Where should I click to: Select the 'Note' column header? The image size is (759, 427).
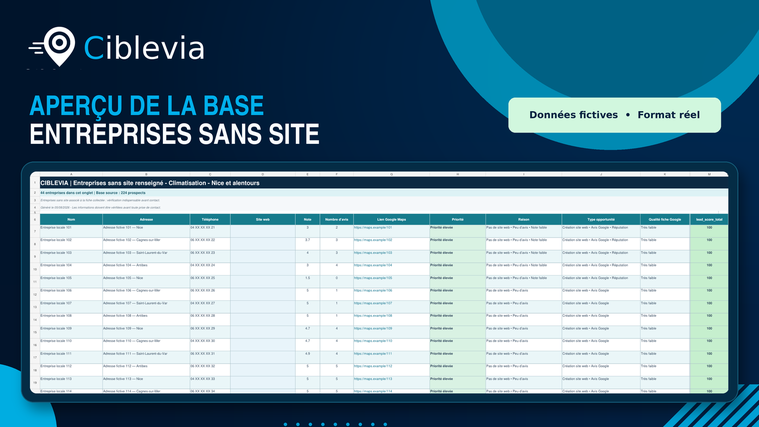tap(307, 220)
